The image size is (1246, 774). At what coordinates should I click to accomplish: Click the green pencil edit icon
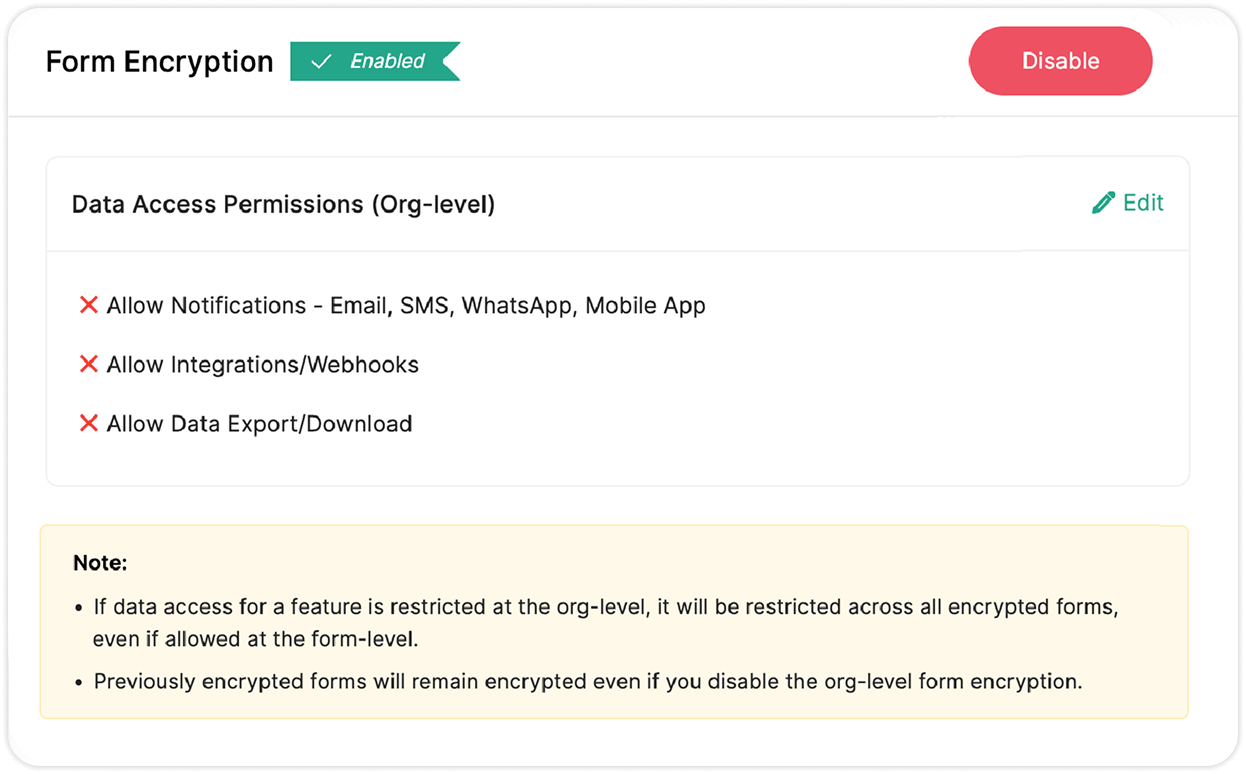pos(1103,203)
